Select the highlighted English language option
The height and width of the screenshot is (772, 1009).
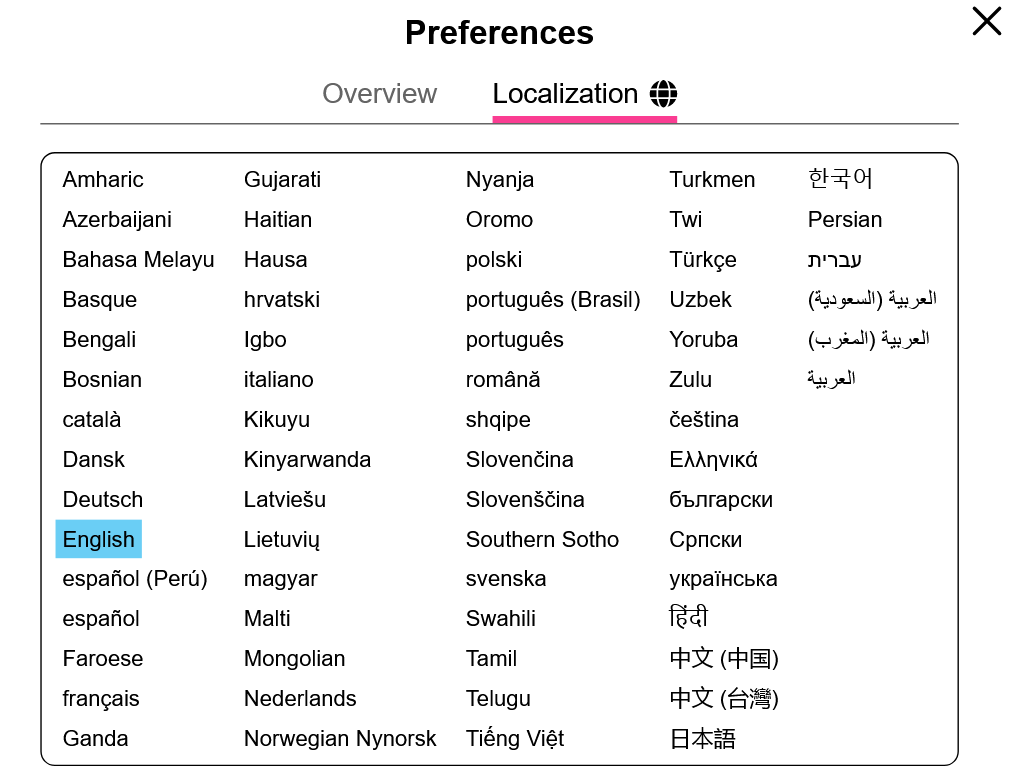pyautogui.click(x=98, y=539)
